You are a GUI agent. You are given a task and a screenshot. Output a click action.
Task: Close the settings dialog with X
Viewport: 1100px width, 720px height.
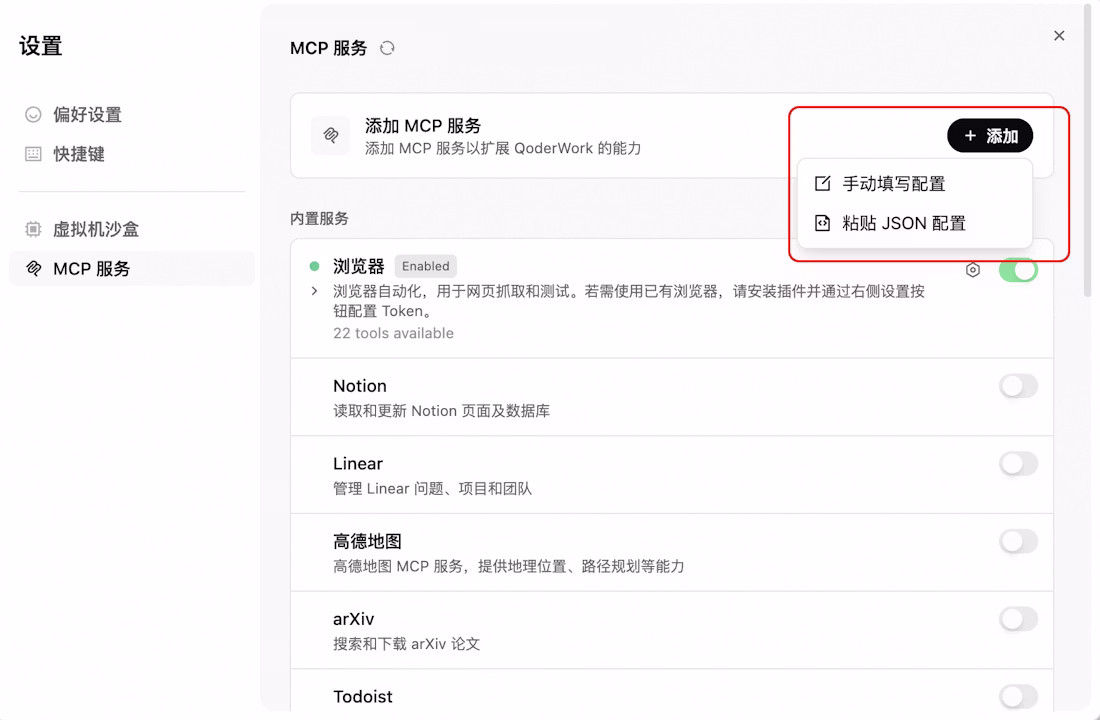pos(1059,36)
